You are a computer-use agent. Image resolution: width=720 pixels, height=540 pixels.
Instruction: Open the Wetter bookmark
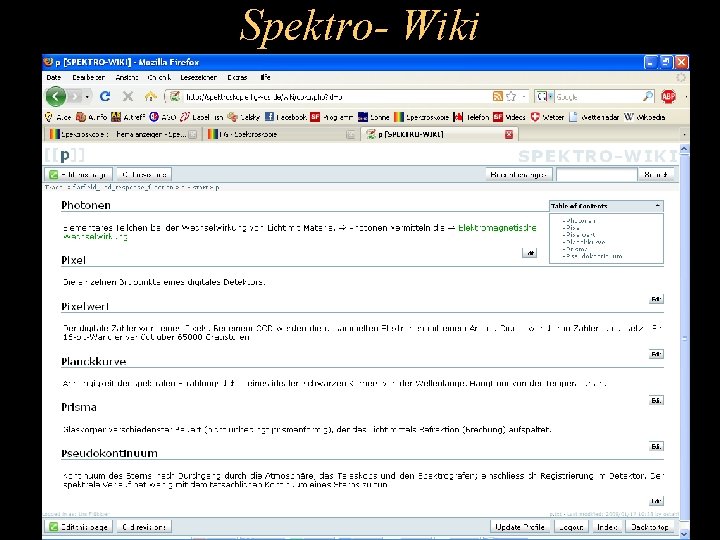coord(547,117)
